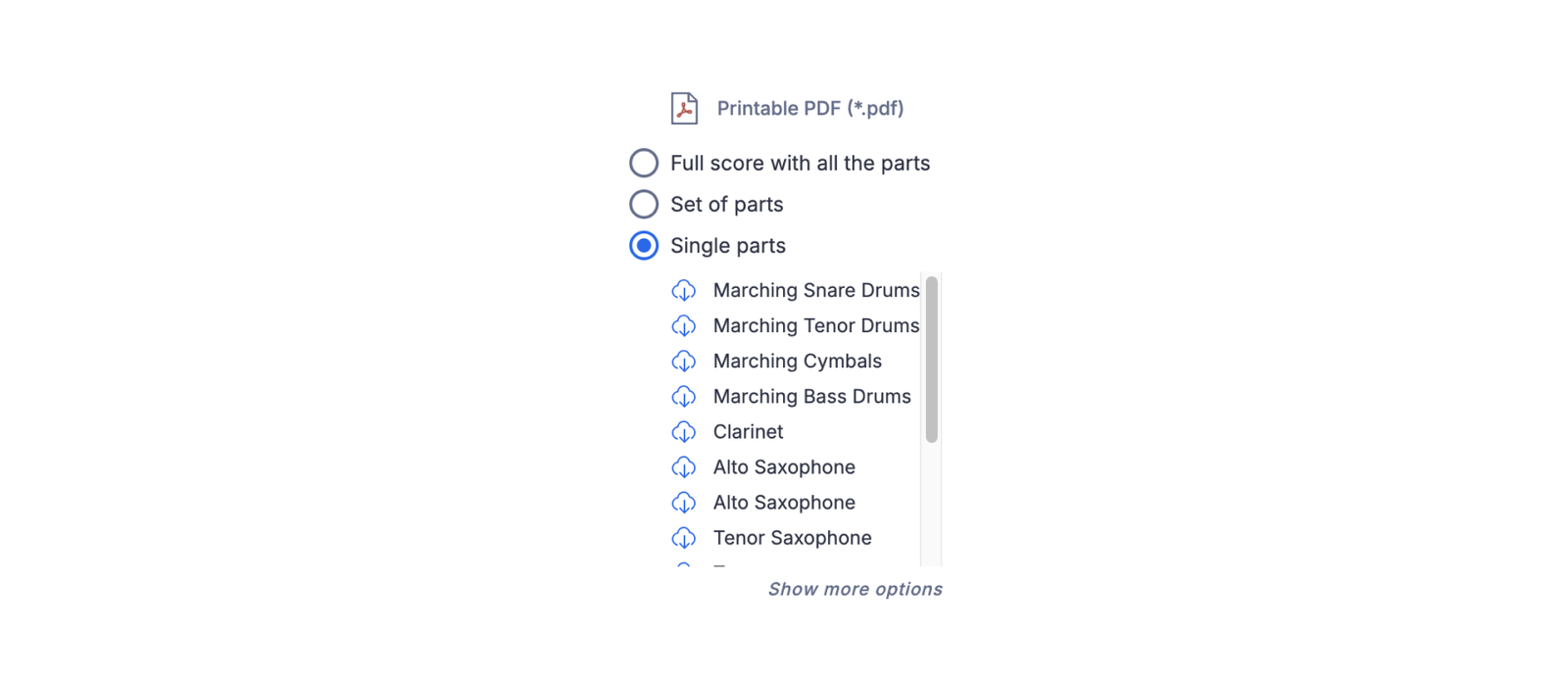Image resolution: width=1568 pixels, height=680 pixels.
Task: Select the Set of parts option
Action: pyautogui.click(x=644, y=204)
